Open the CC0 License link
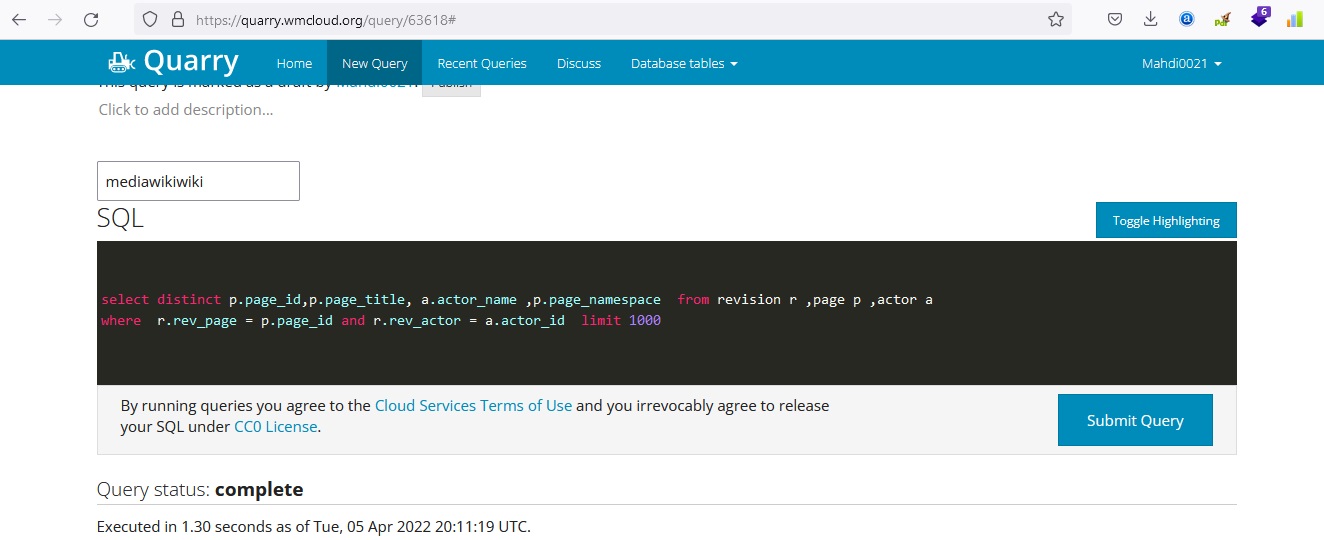The width and height of the screenshot is (1324, 540). coord(275,427)
